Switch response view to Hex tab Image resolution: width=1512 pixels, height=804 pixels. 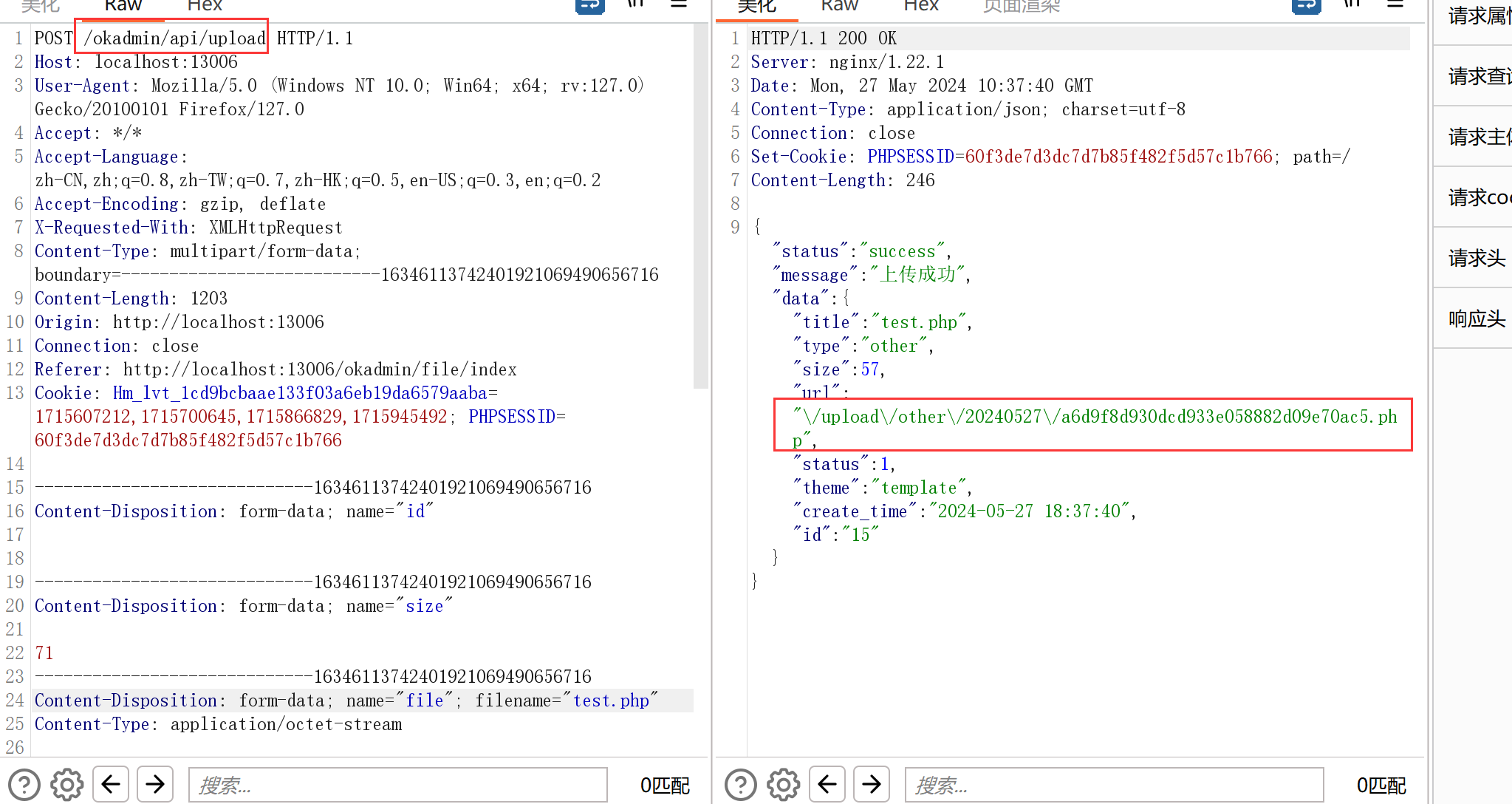[921, 6]
